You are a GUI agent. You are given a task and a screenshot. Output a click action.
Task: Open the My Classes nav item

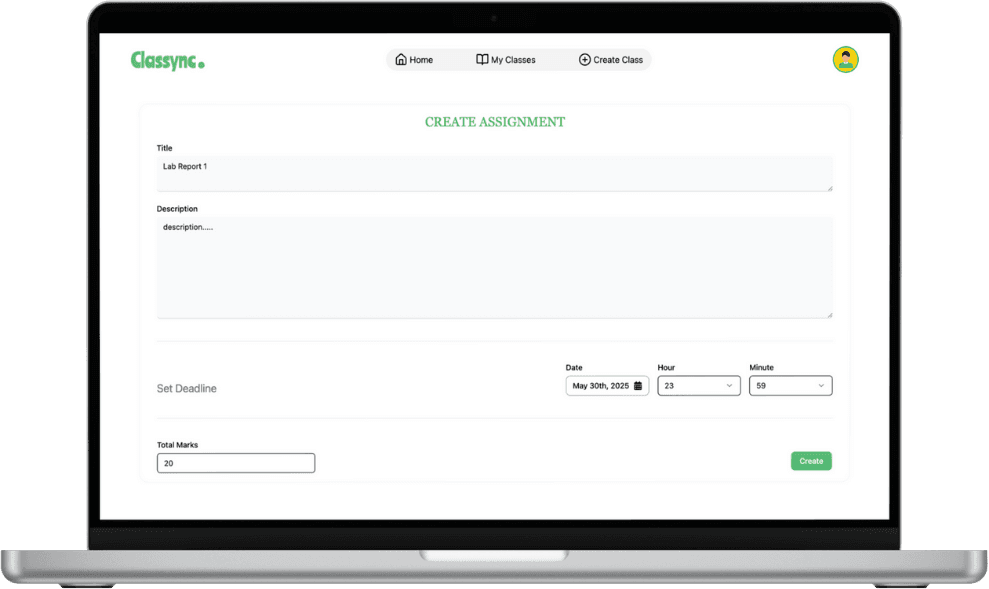(x=506, y=60)
